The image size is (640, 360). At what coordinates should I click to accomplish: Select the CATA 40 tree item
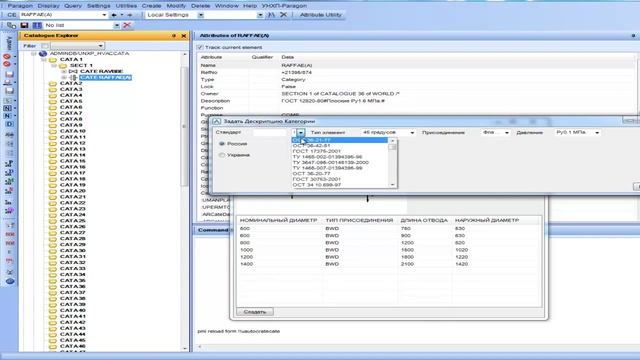pyautogui.click(x=72, y=310)
